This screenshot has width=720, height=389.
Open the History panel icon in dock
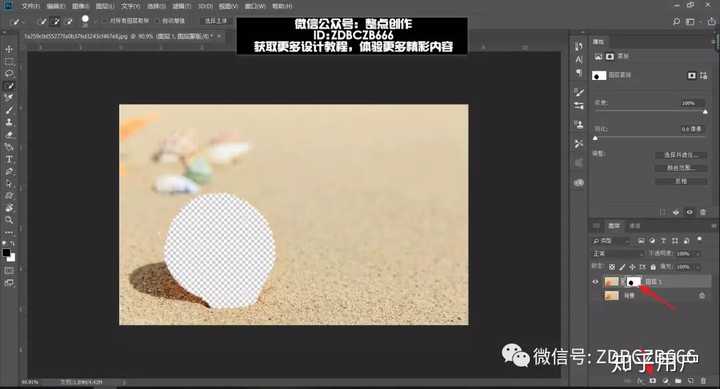pyautogui.click(x=579, y=46)
